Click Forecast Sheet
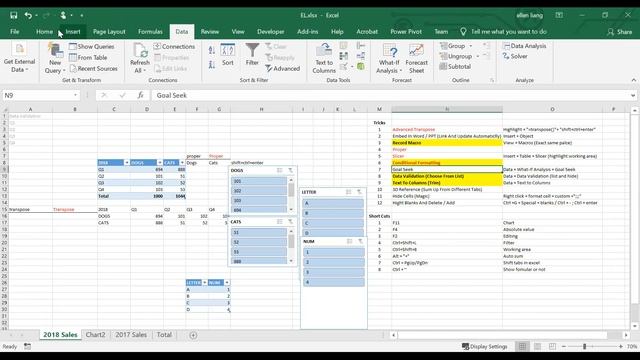The image size is (640, 360). 416,58
